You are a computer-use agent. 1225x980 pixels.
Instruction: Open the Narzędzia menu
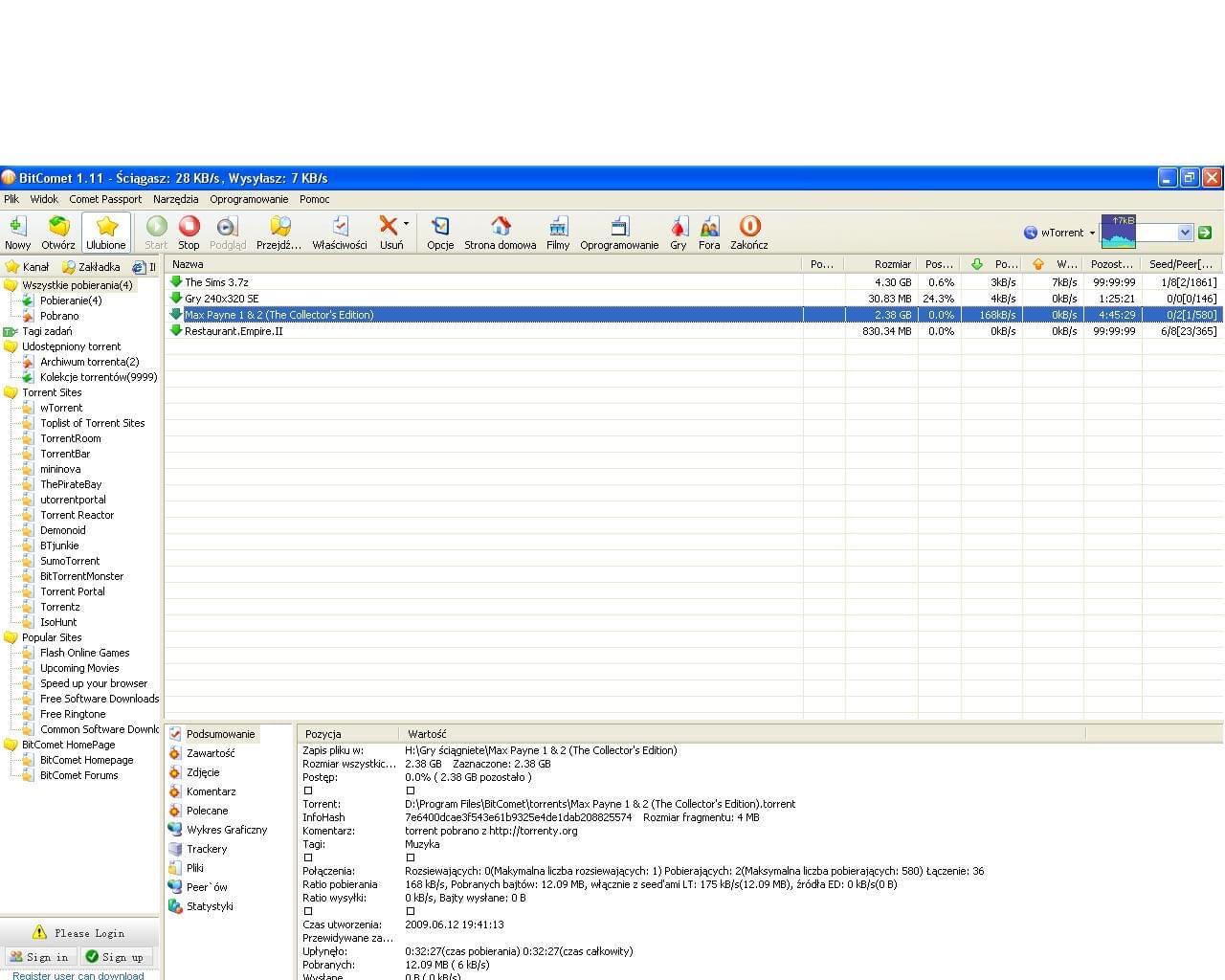coord(175,199)
